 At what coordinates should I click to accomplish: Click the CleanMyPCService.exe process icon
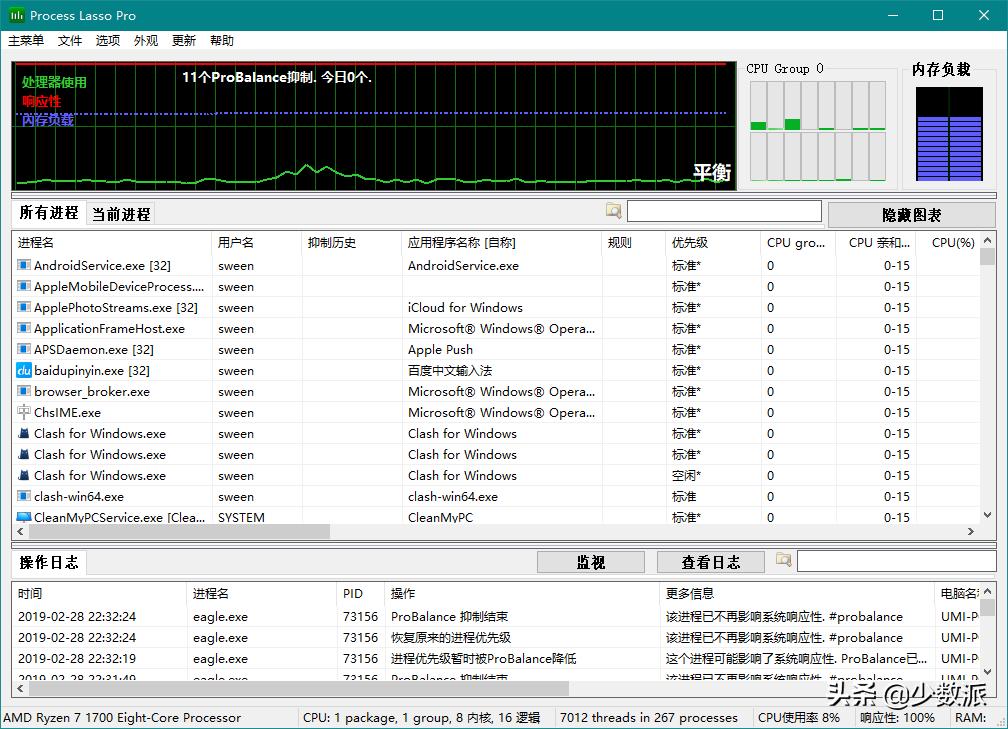click(x=22, y=517)
